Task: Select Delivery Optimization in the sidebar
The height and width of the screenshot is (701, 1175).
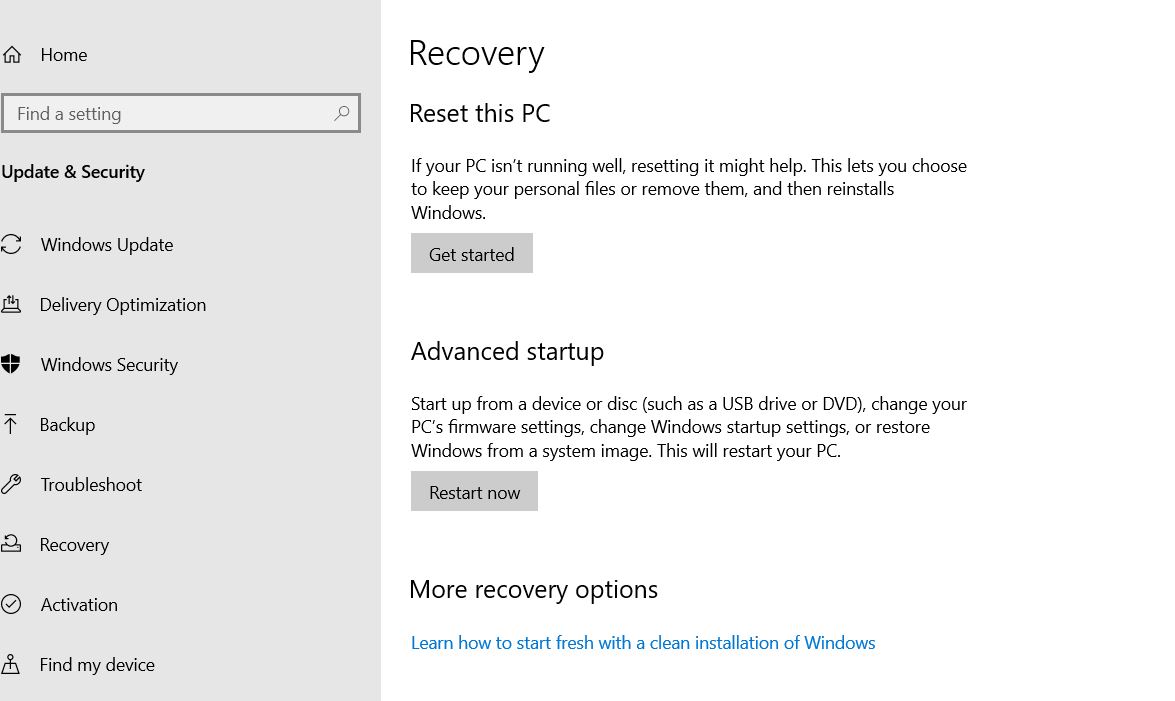Action: [x=123, y=305]
